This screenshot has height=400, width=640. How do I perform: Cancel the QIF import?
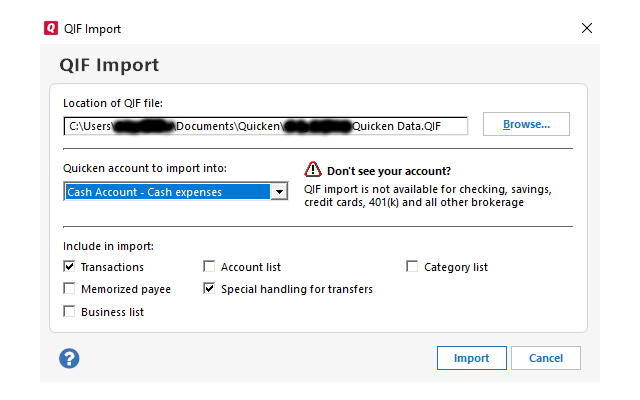click(x=546, y=358)
